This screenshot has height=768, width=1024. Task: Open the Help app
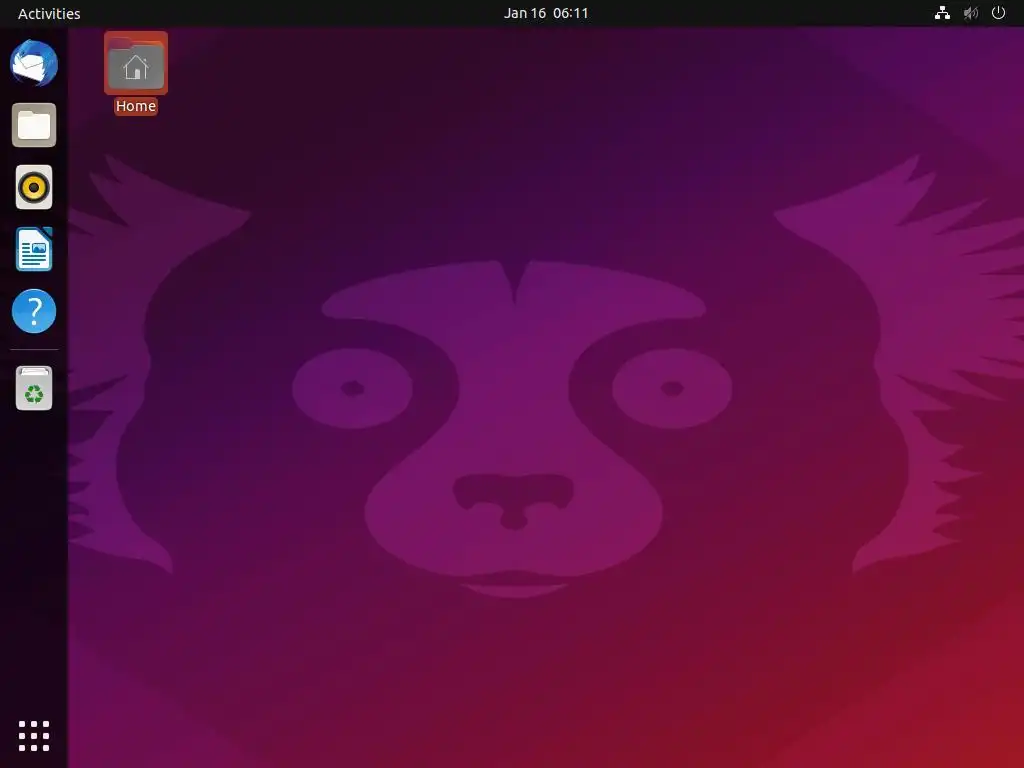coord(34,311)
